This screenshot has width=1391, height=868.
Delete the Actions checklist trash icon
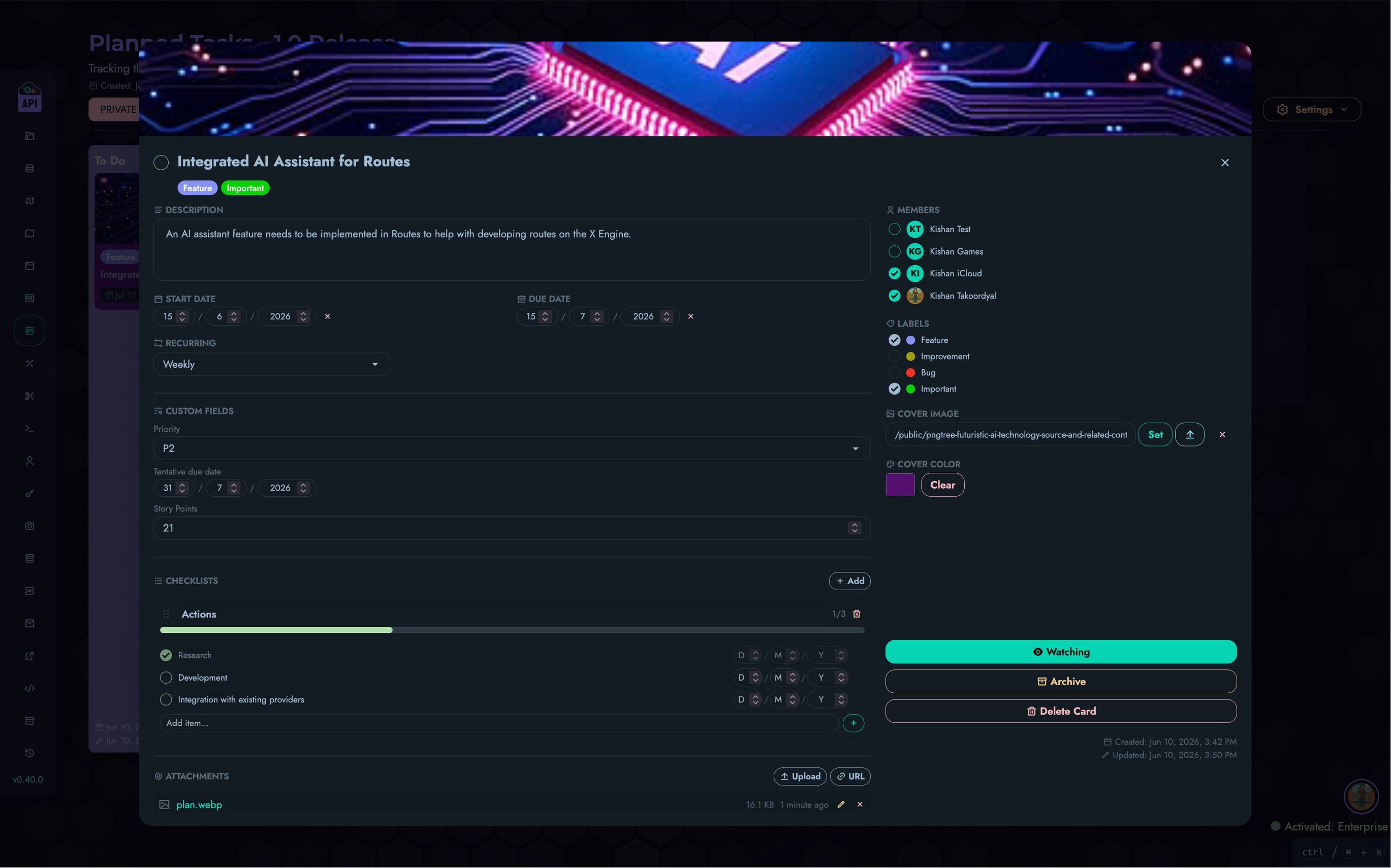click(857, 614)
